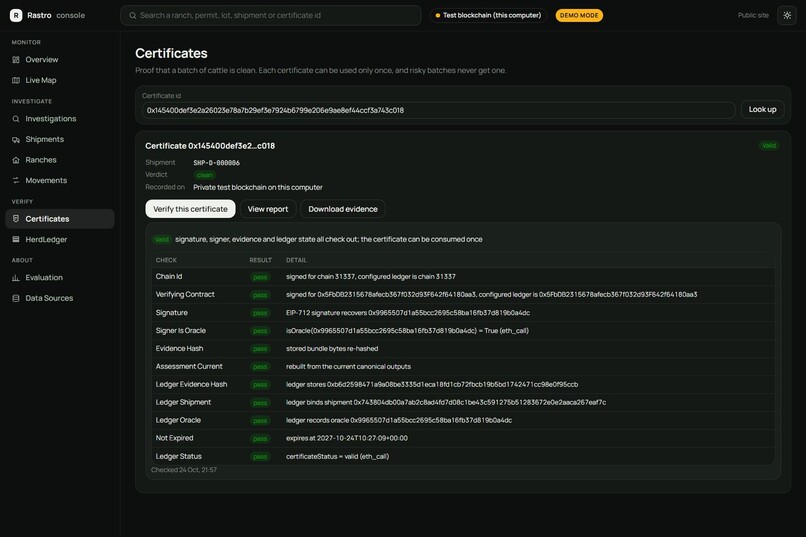This screenshot has width=806, height=537.
Task: Click the Evaluation chart icon
Action: 16,277
